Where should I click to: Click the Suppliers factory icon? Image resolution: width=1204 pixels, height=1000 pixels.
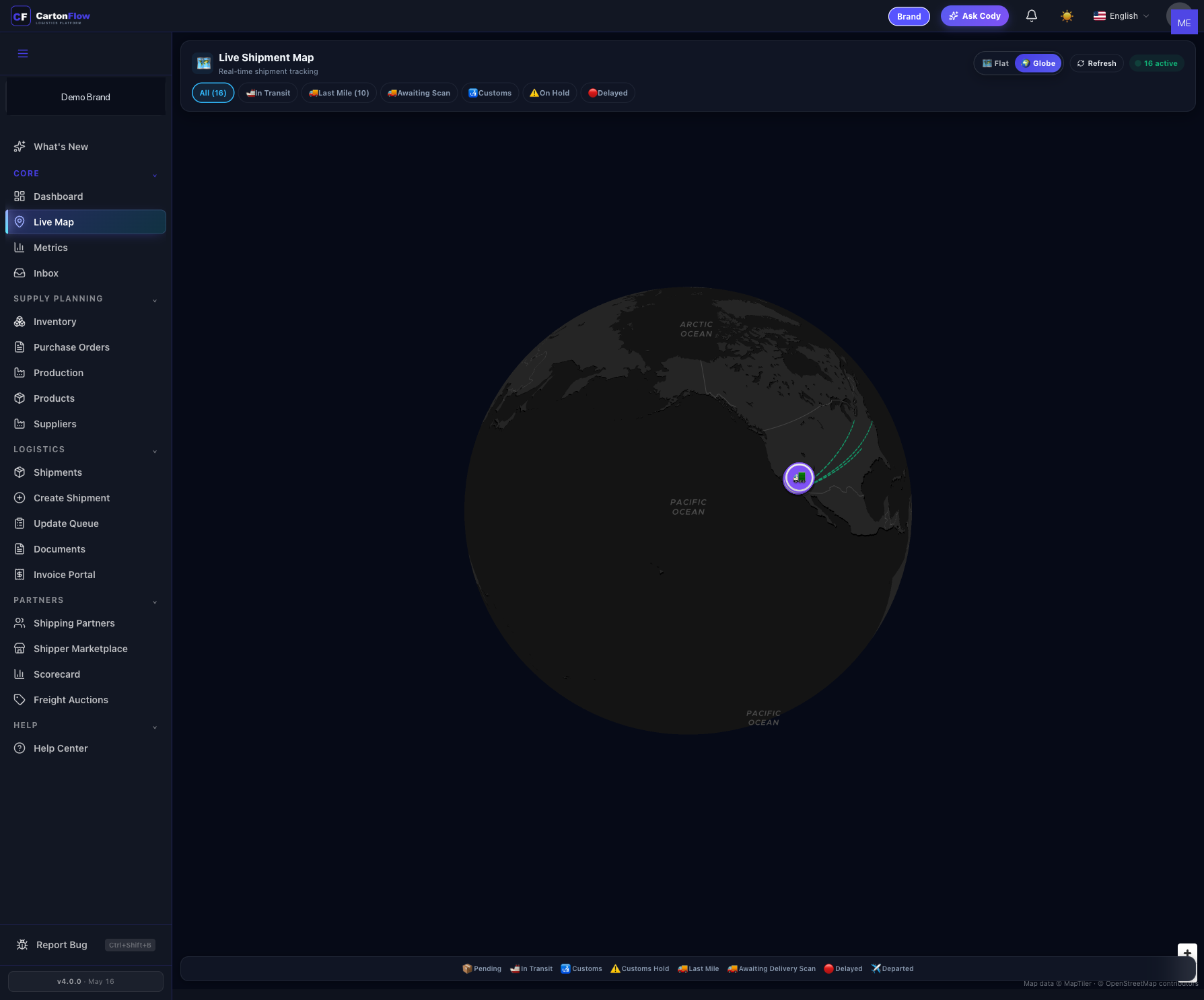(x=20, y=424)
